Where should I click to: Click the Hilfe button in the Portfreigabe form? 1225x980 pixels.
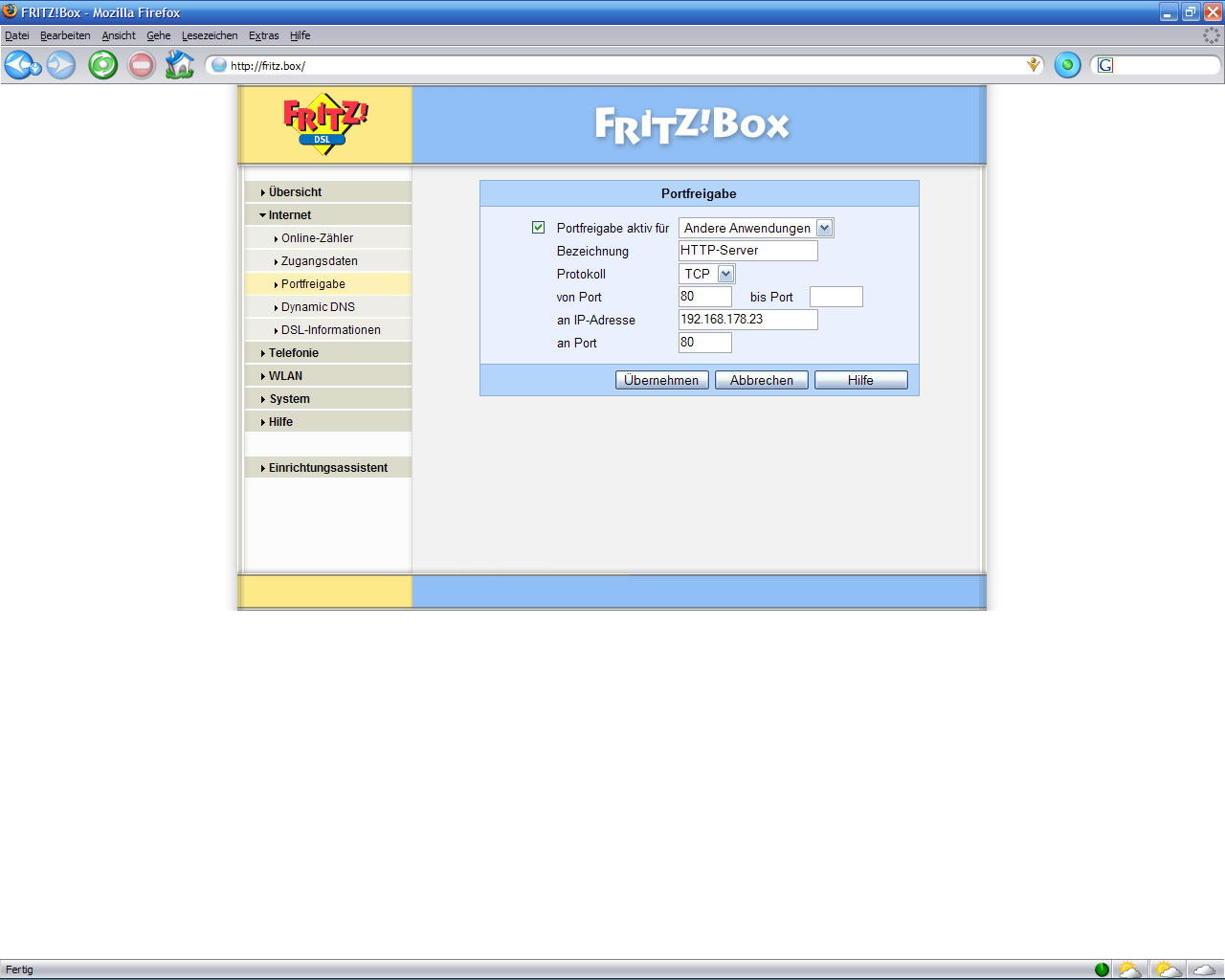(860, 380)
